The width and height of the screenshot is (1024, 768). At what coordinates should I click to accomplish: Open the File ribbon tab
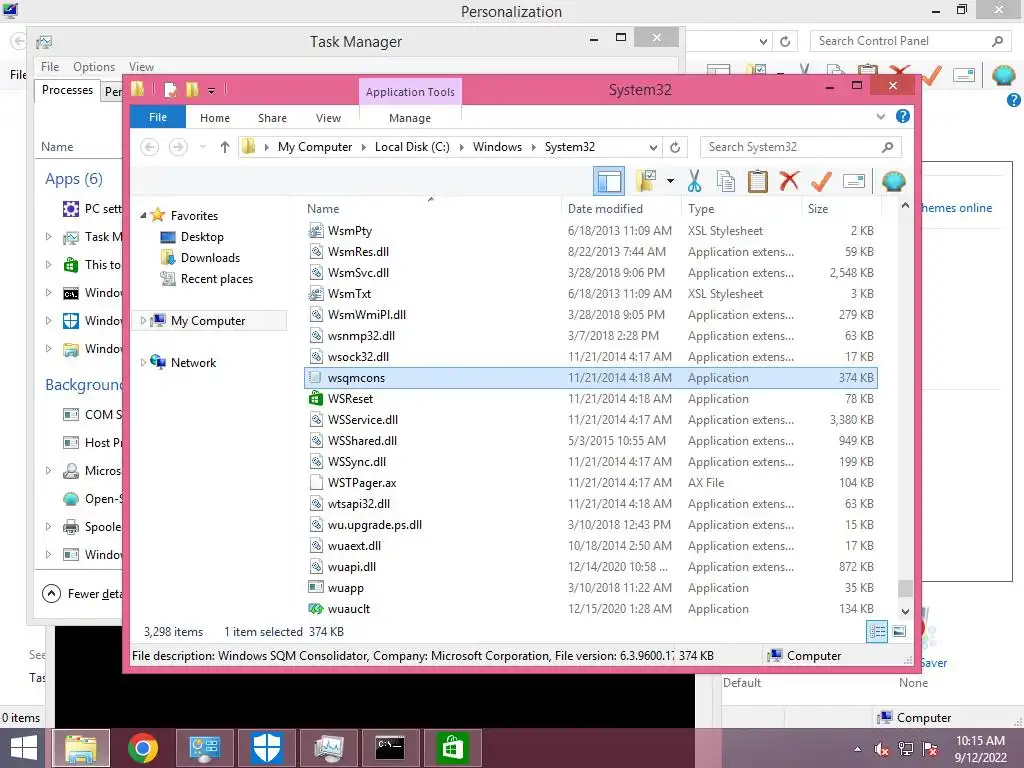point(158,117)
